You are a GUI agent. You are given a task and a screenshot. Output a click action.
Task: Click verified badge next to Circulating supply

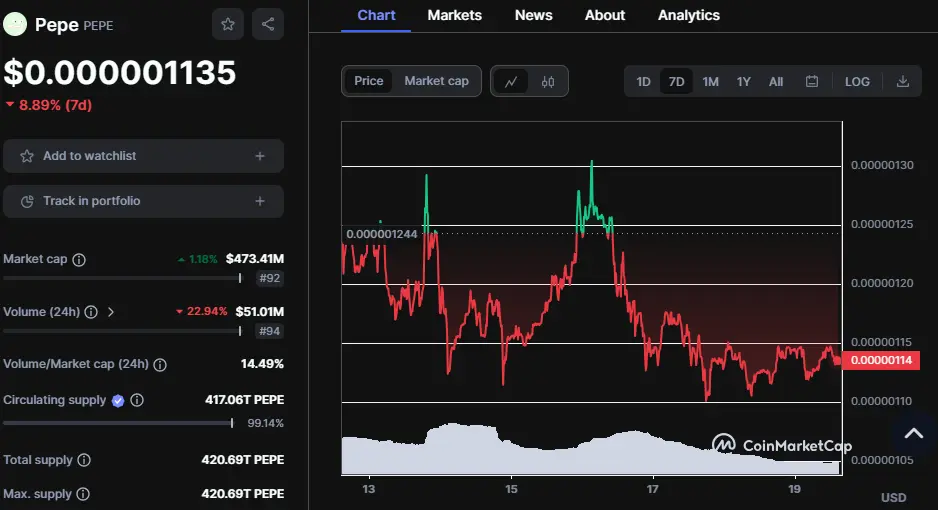(118, 401)
